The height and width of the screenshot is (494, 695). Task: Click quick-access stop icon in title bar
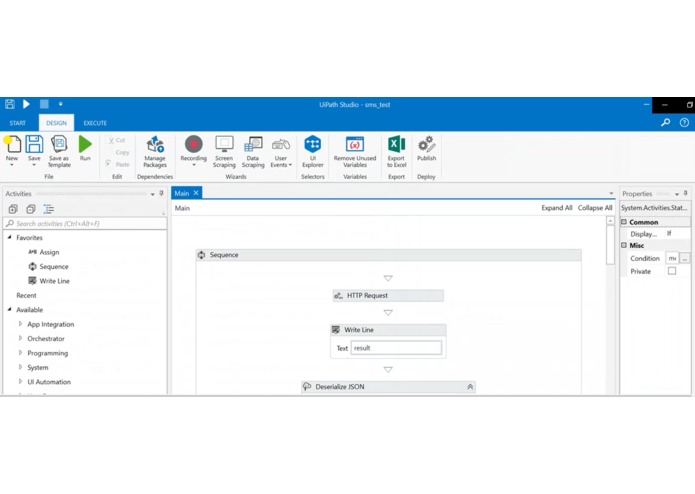click(x=44, y=104)
